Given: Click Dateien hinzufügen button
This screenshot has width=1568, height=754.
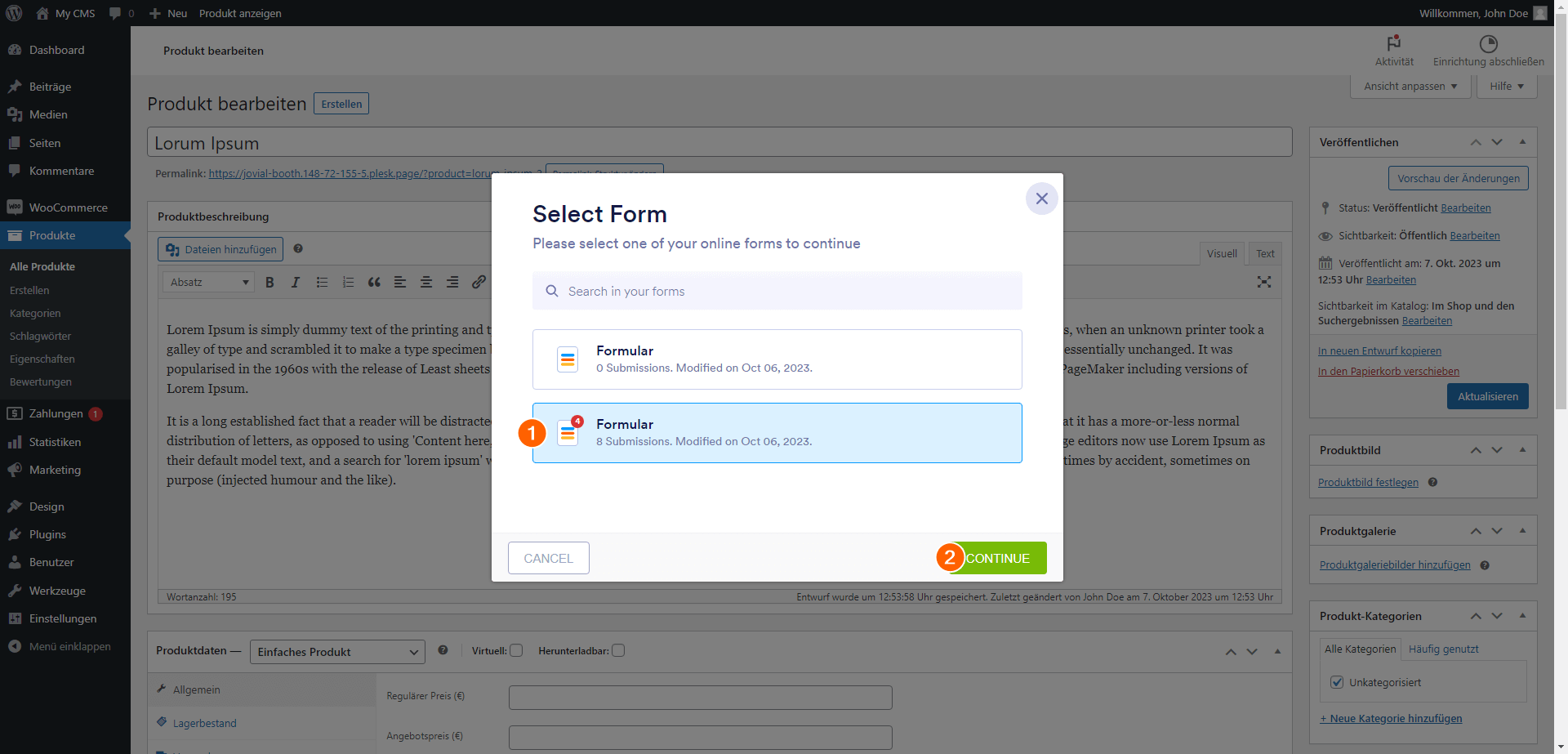Looking at the screenshot, I should pos(220,249).
